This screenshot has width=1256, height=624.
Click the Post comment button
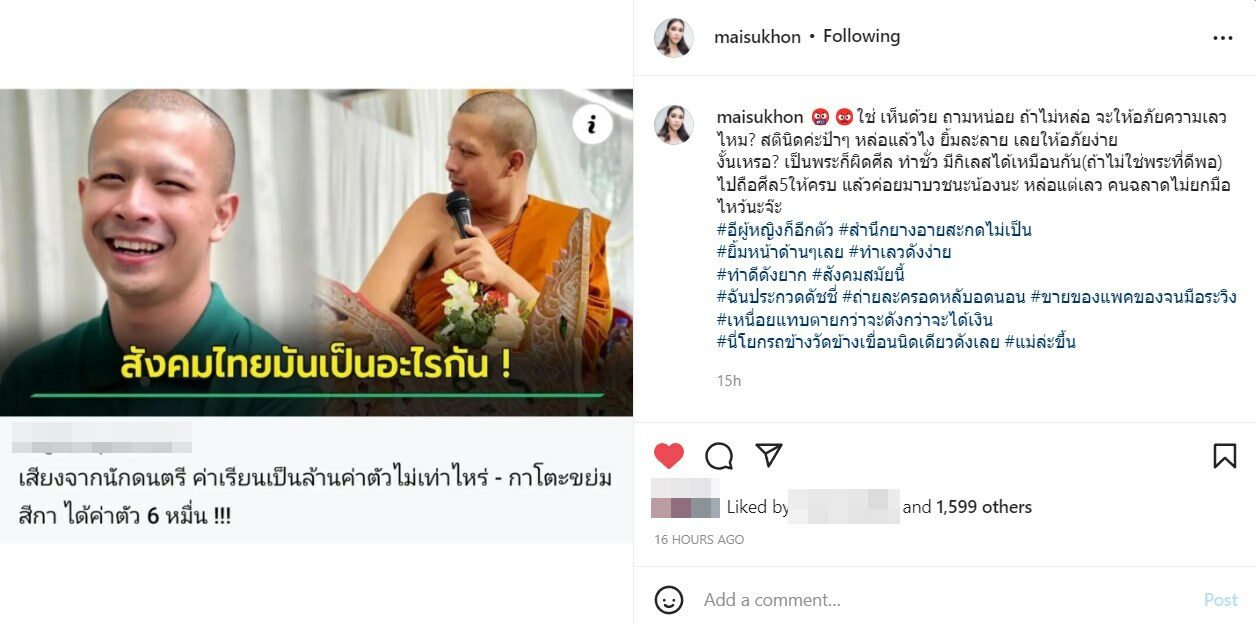pyautogui.click(x=1221, y=600)
